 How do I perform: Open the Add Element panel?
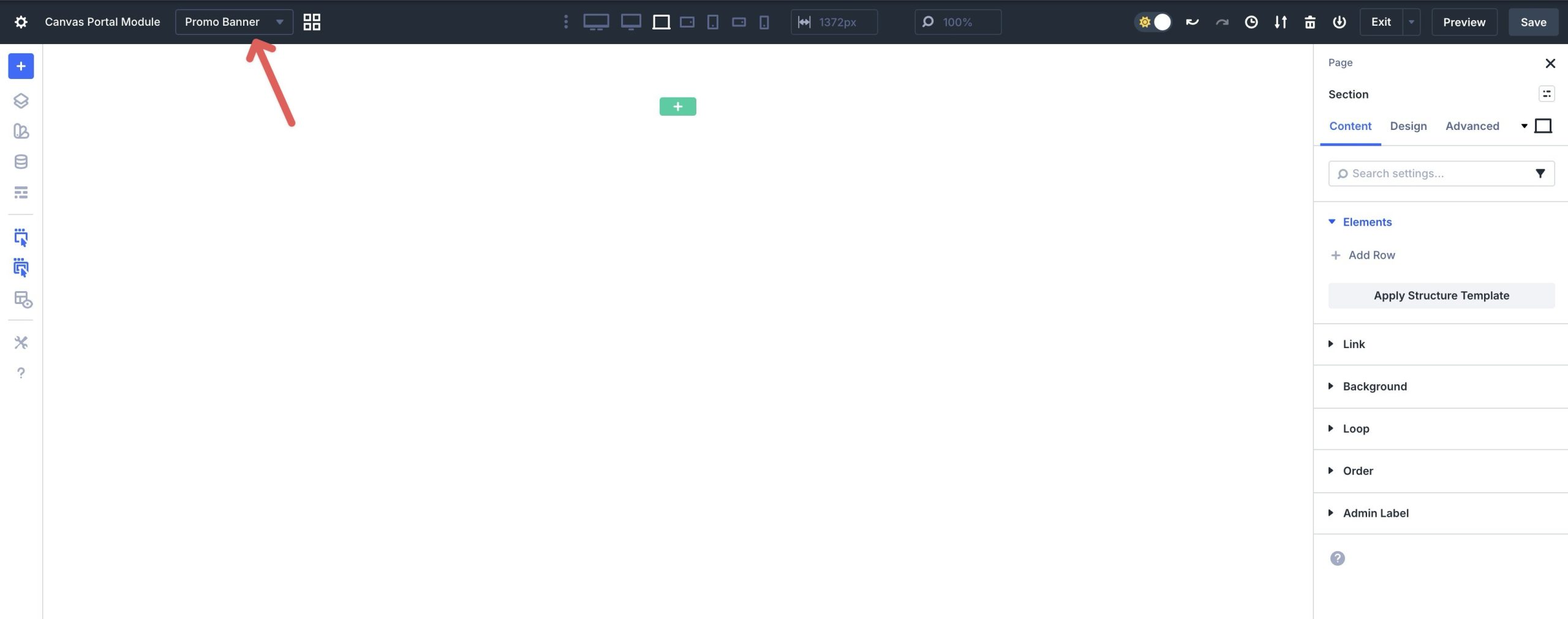(x=21, y=66)
